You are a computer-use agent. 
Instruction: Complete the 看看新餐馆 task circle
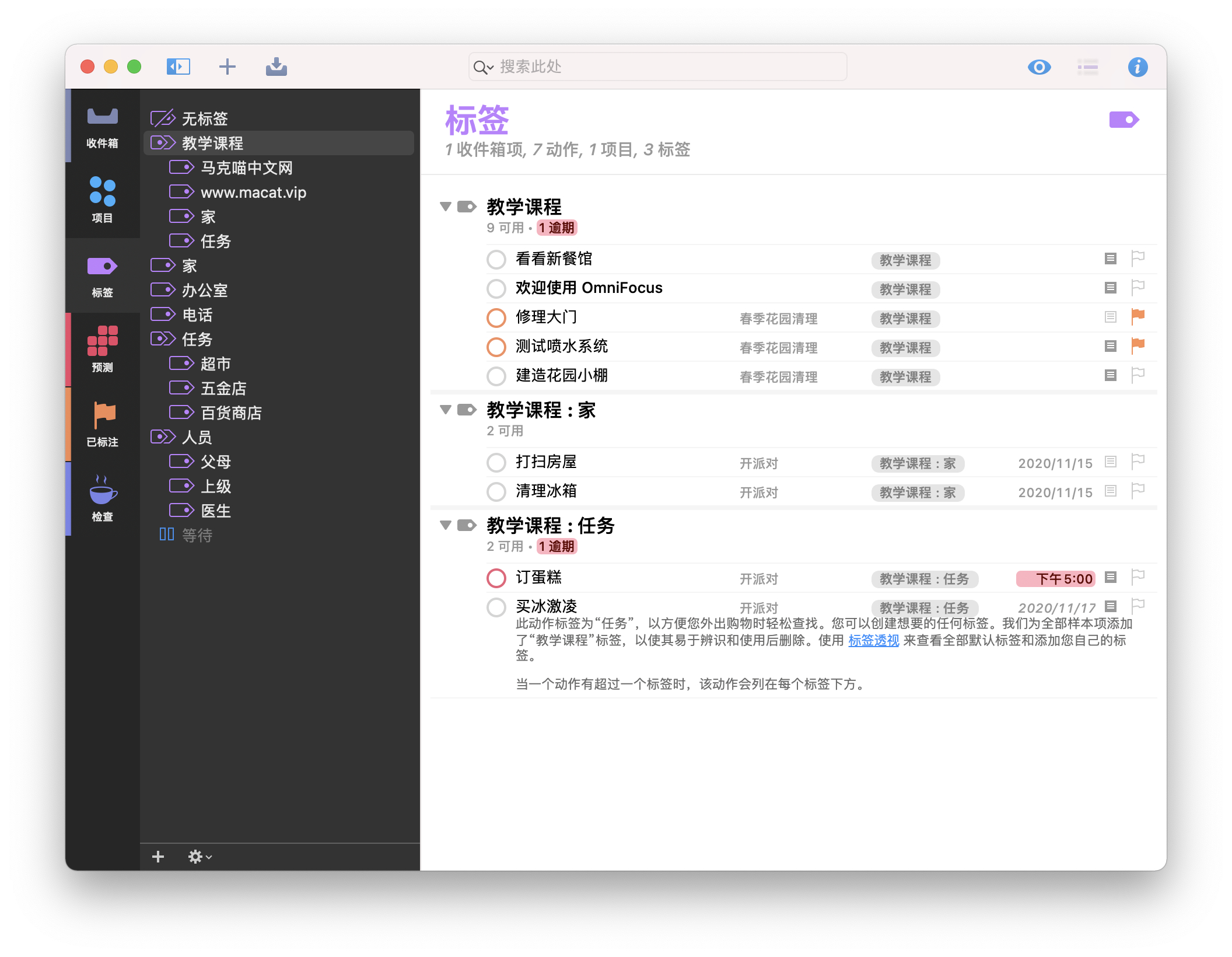coord(496,259)
